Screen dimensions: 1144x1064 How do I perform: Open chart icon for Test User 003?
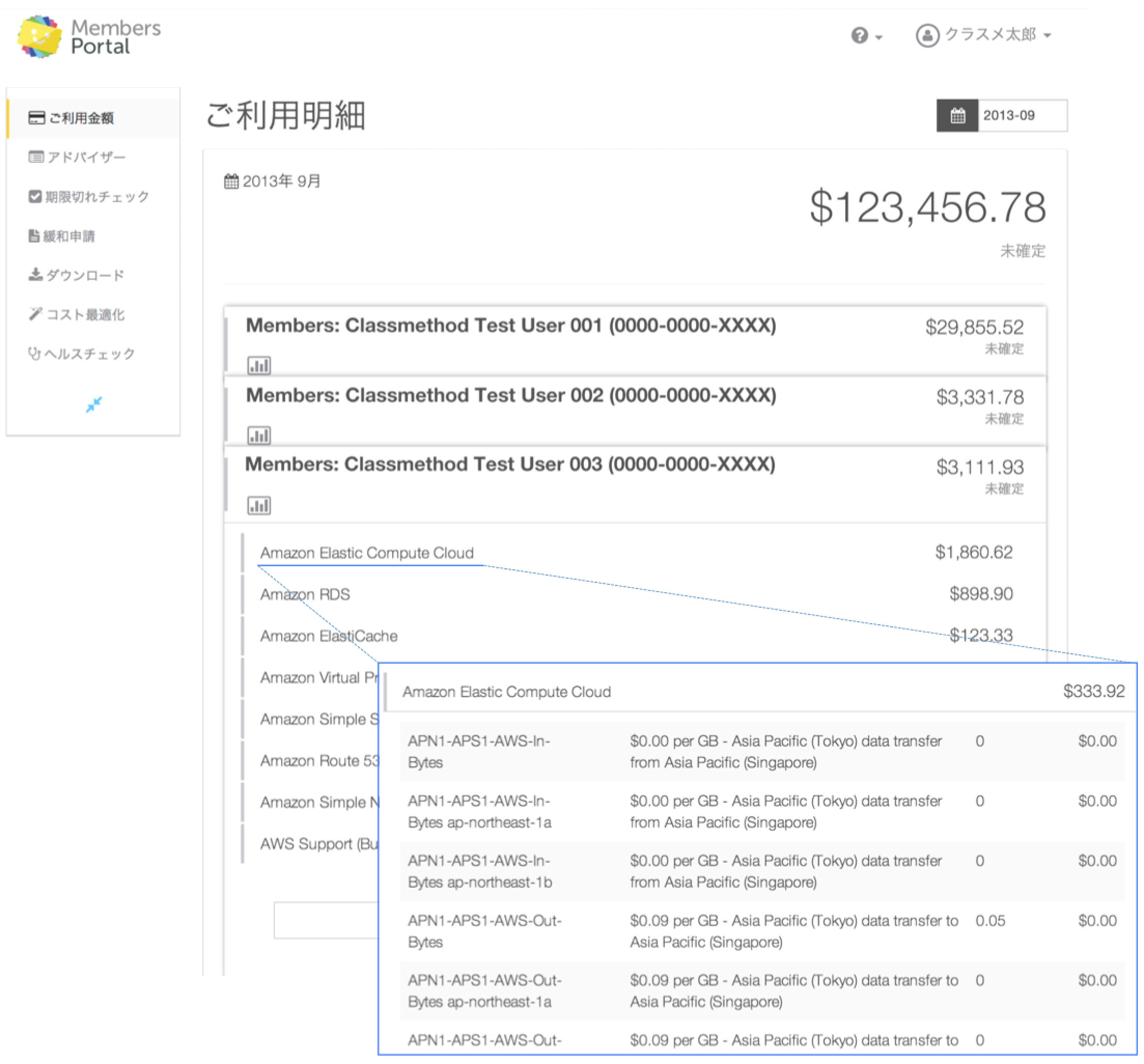pyautogui.click(x=259, y=505)
